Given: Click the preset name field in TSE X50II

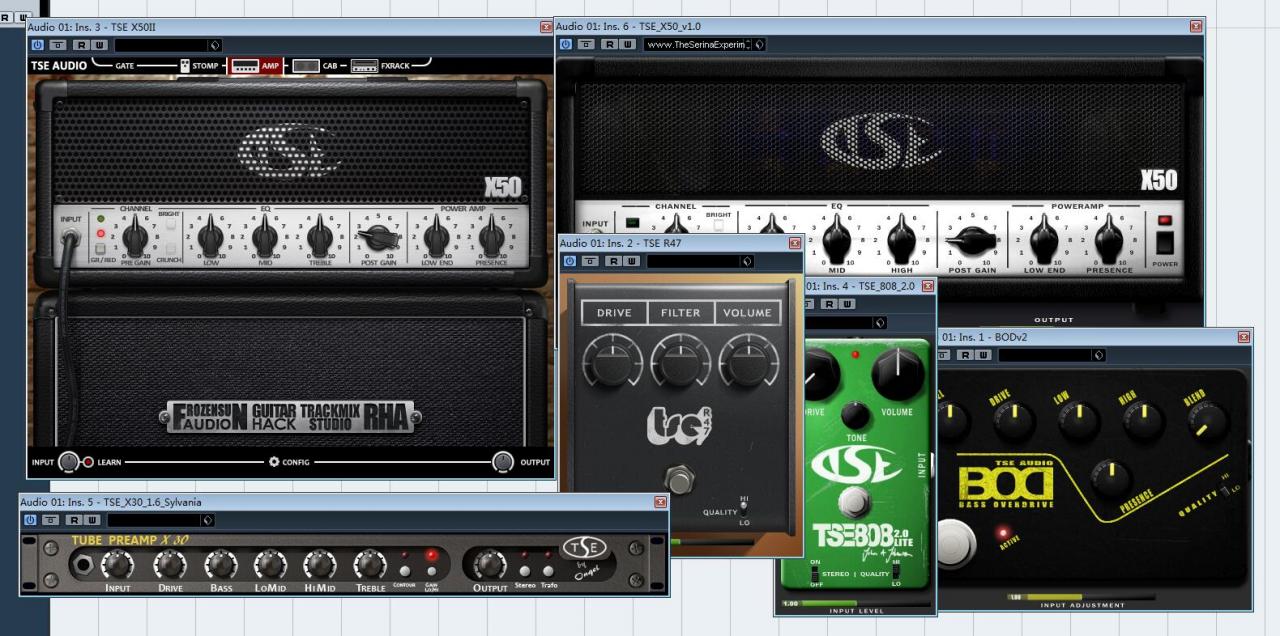Looking at the screenshot, I should [x=161, y=45].
